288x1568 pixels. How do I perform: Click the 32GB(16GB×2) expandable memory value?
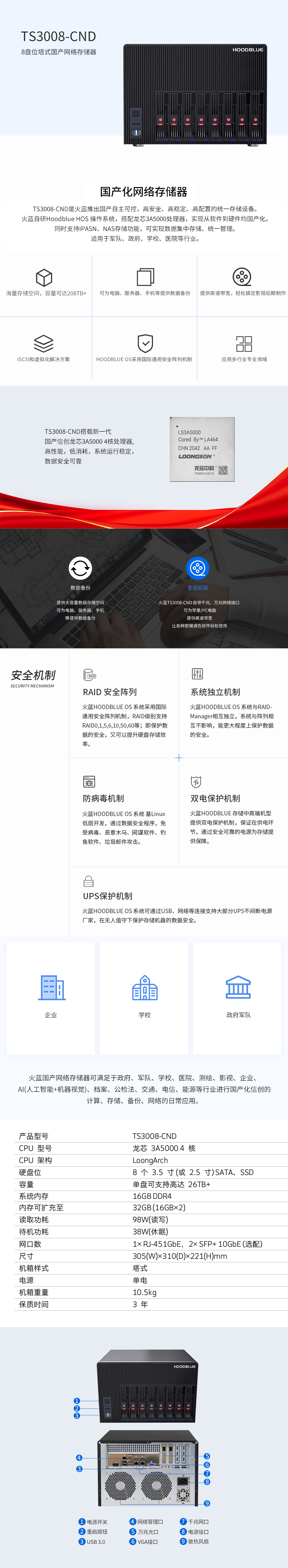point(159,1208)
